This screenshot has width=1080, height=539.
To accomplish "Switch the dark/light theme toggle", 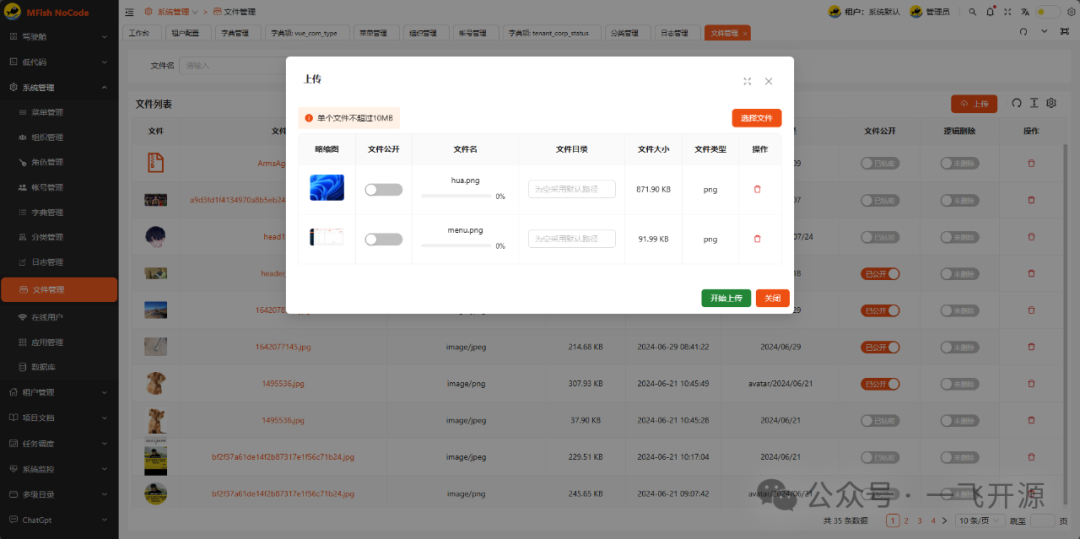I will (1048, 12).
